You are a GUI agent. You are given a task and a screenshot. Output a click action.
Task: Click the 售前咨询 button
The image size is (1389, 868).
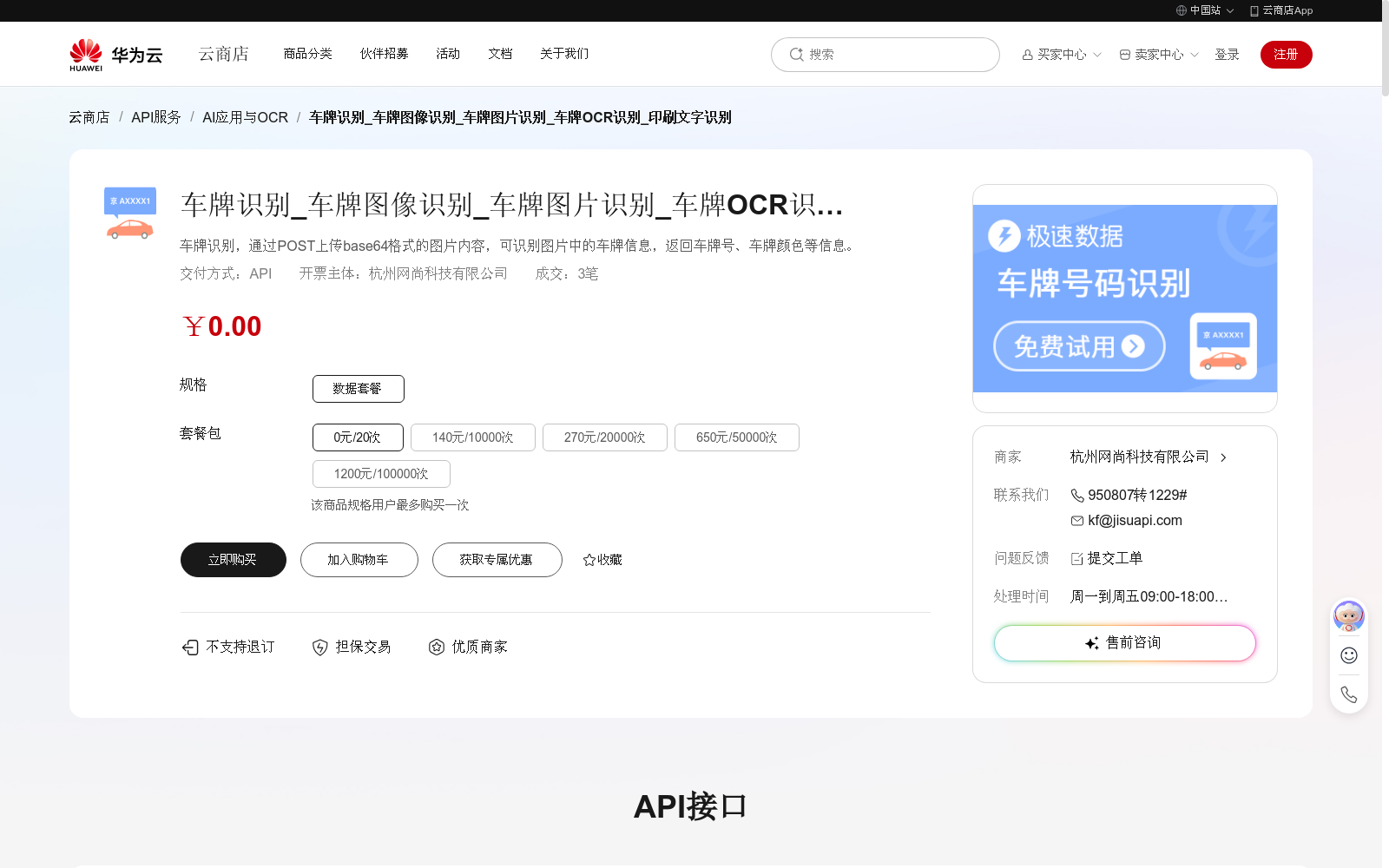point(1125,643)
